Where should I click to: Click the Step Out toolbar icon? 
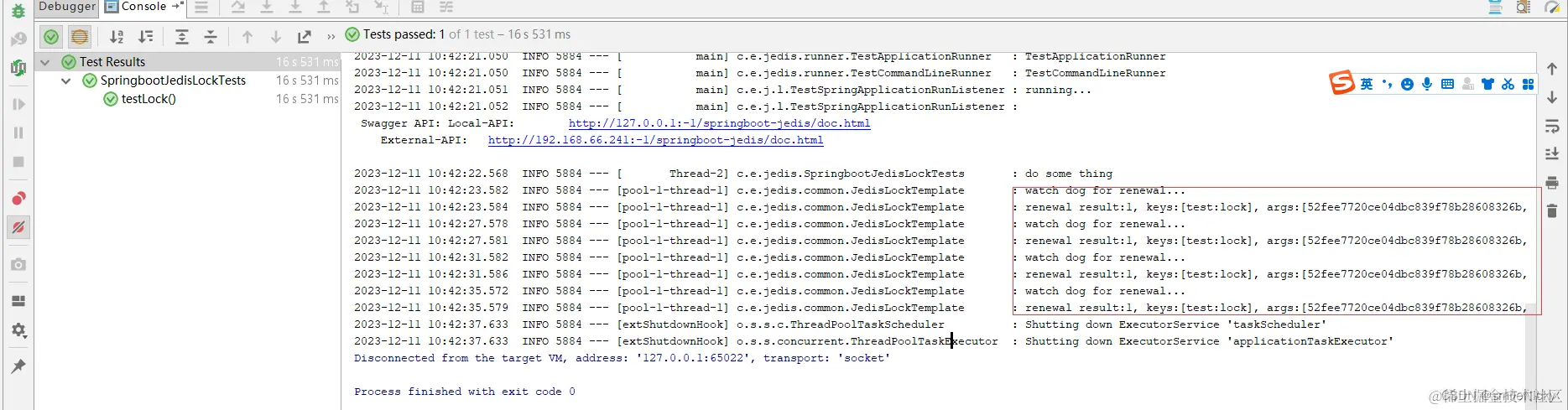(x=324, y=8)
